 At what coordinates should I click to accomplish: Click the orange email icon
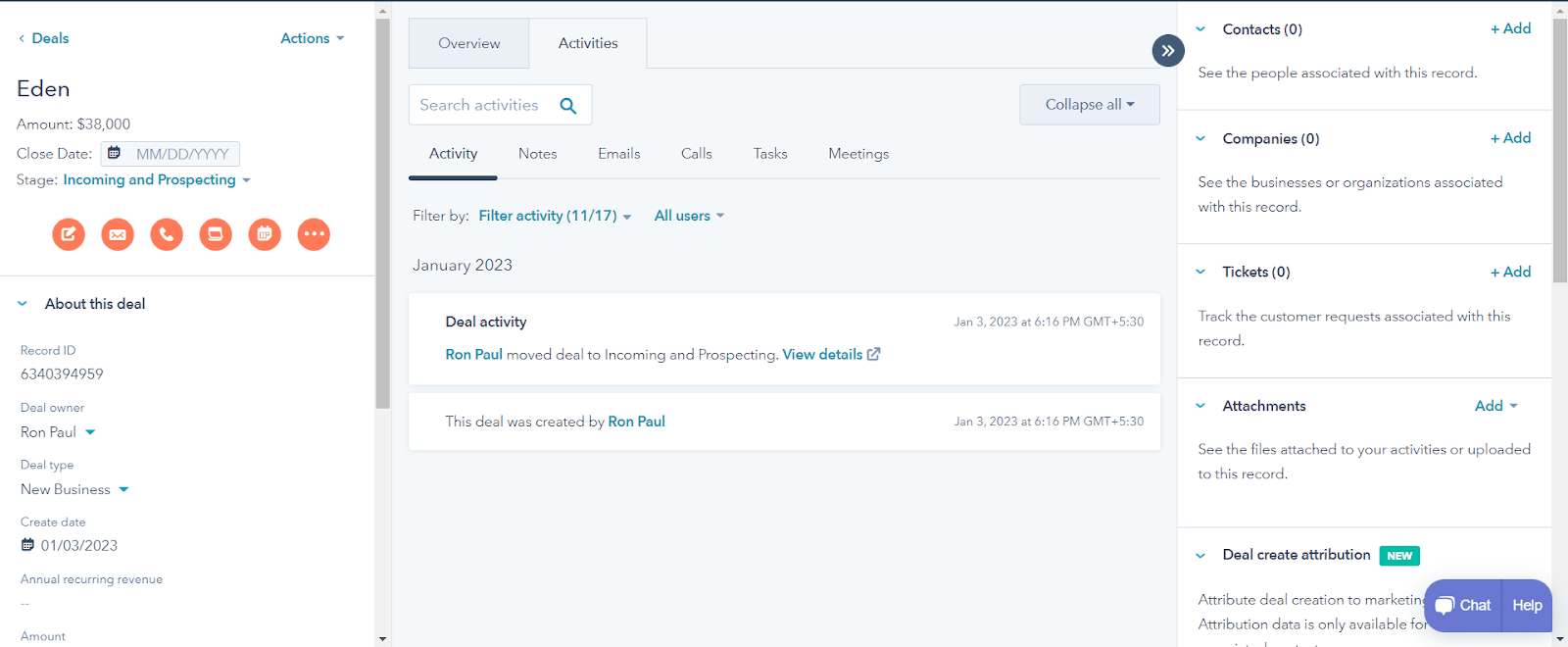tap(118, 234)
